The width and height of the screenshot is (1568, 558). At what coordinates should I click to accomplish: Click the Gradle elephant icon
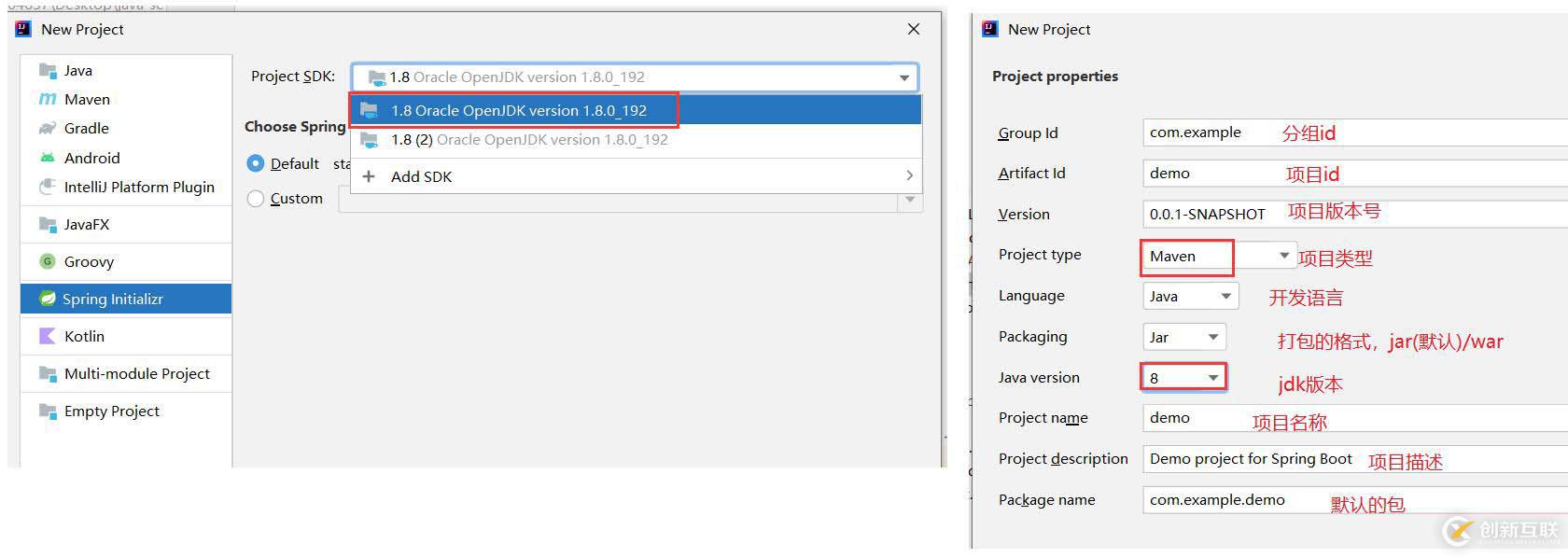pos(48,128)
